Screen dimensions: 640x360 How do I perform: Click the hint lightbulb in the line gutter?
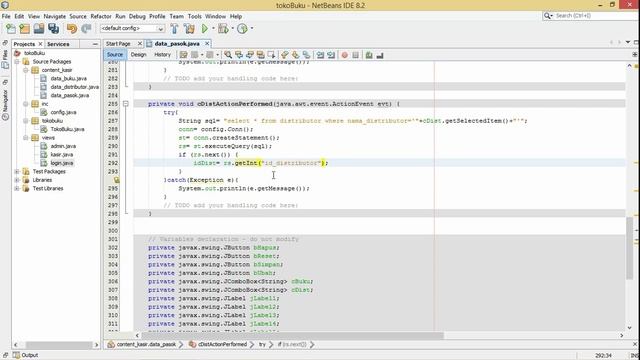click(x=117, y=180)
